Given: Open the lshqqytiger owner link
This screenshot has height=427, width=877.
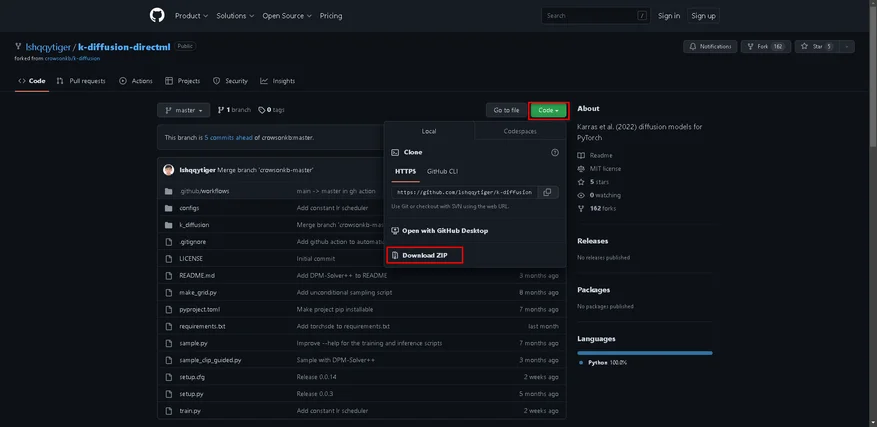Looking at the screenshot, I should click(x=48, y=47).
